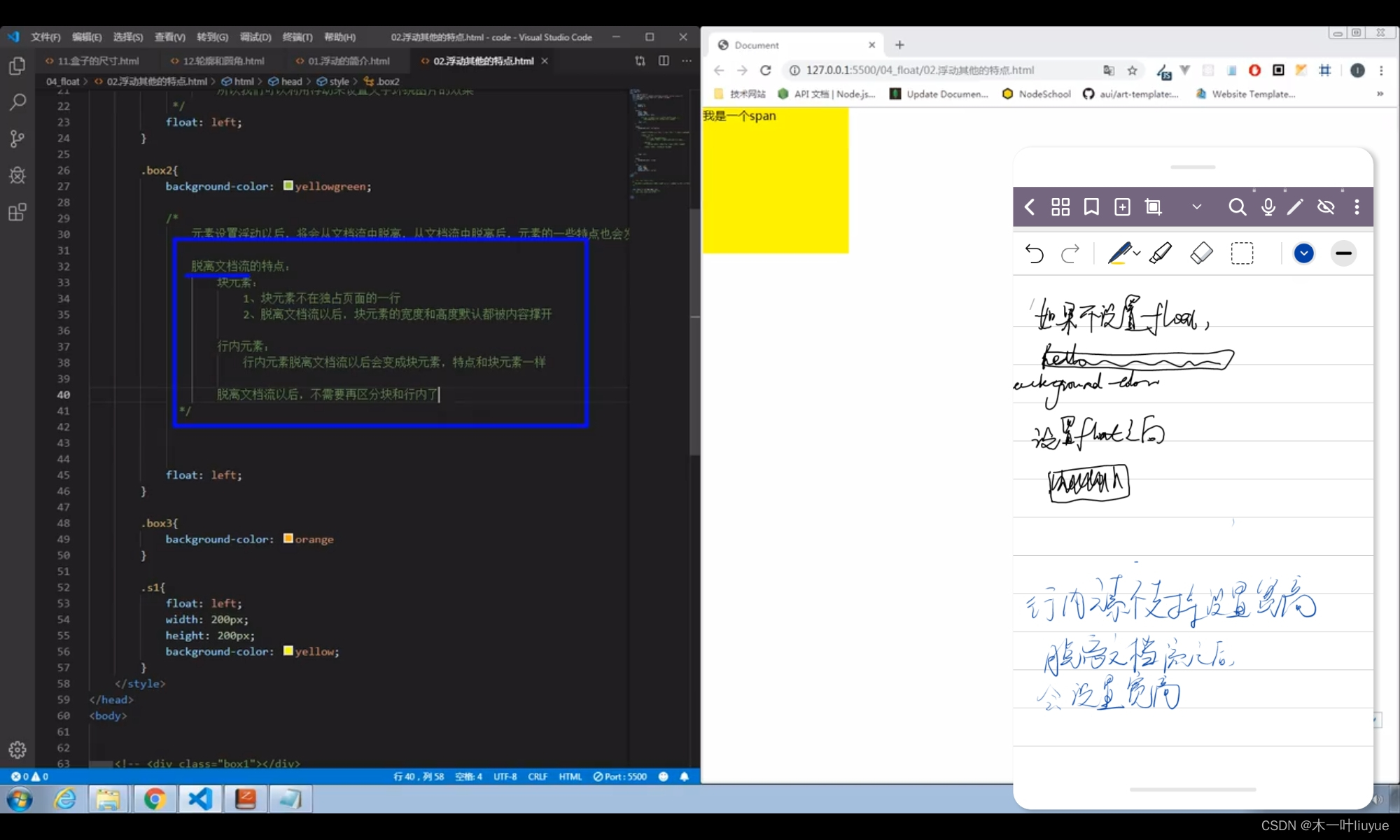The width and height of the screenshot is (1400, 840).
Task: Open a new browser tab
Action: 899,45
